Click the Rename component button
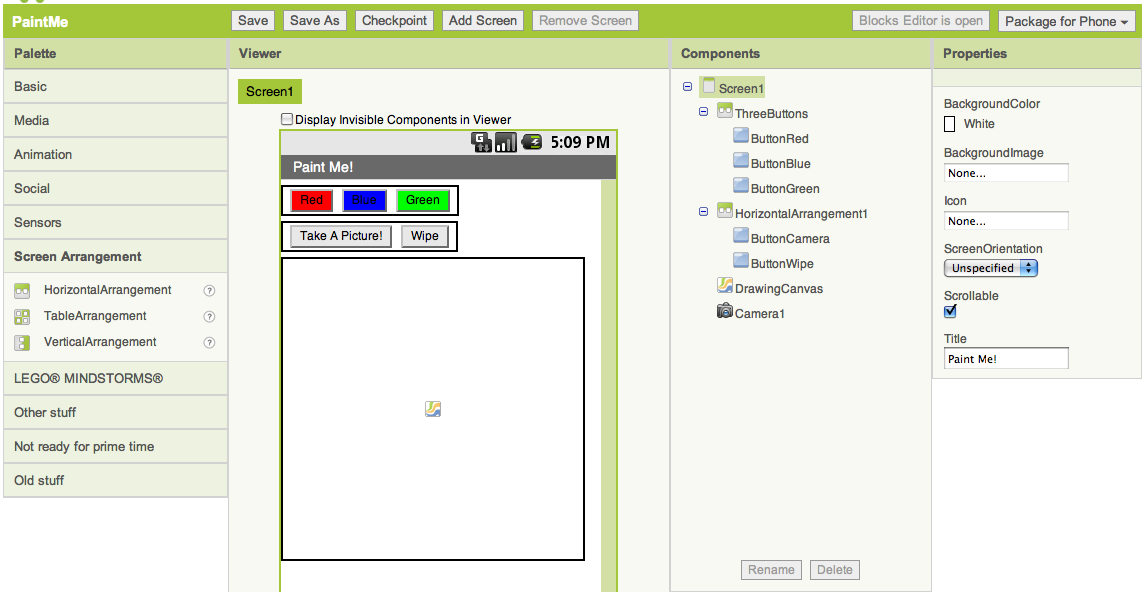Viewport: 1144px width, 592px height. tap(771, 569)
